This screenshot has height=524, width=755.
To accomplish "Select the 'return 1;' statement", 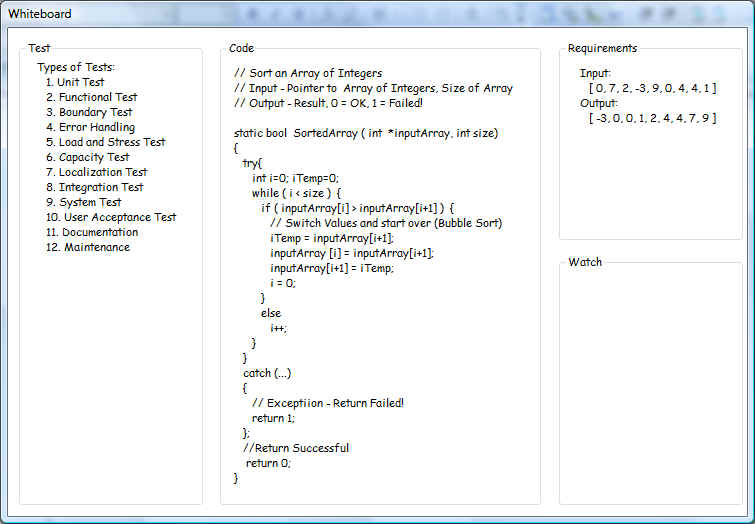I will pyautogui.click(x=273, y=418).
